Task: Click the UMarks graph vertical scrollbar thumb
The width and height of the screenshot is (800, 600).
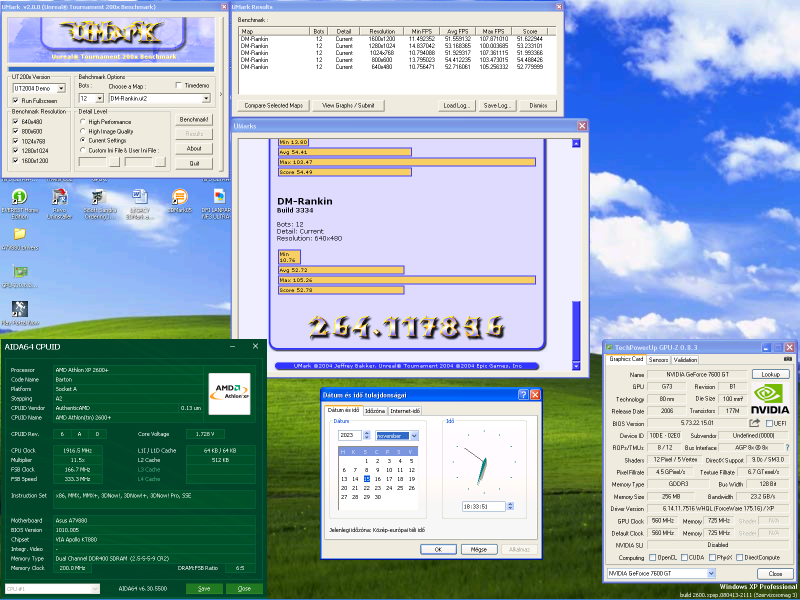Action: [x=576, y=331]
